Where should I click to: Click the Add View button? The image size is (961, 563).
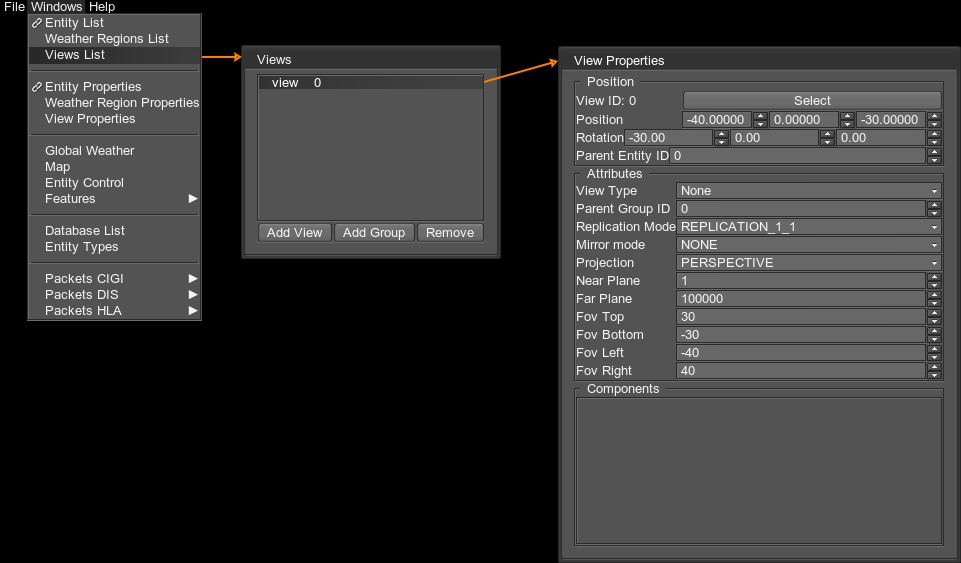point(295,233)
